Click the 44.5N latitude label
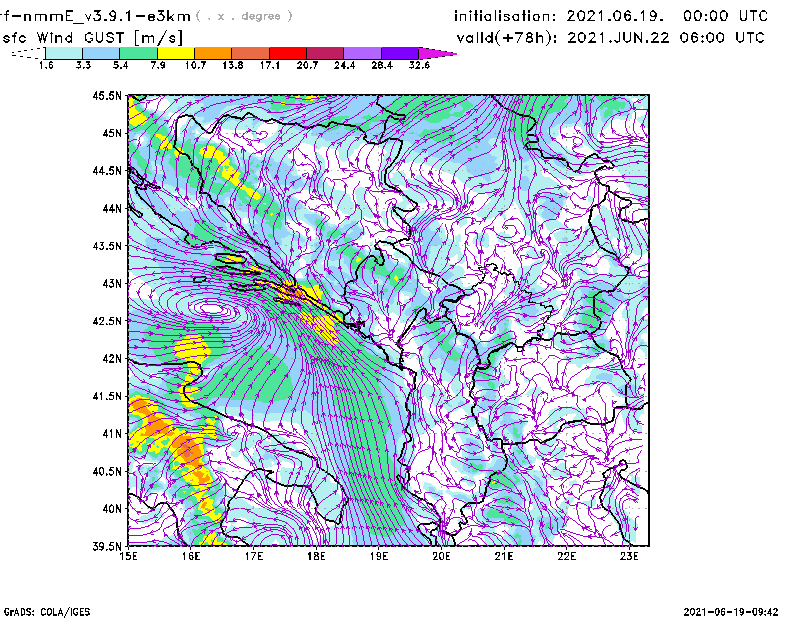The width and height of the screenshot is (800, 618). [x=107, y=170]
